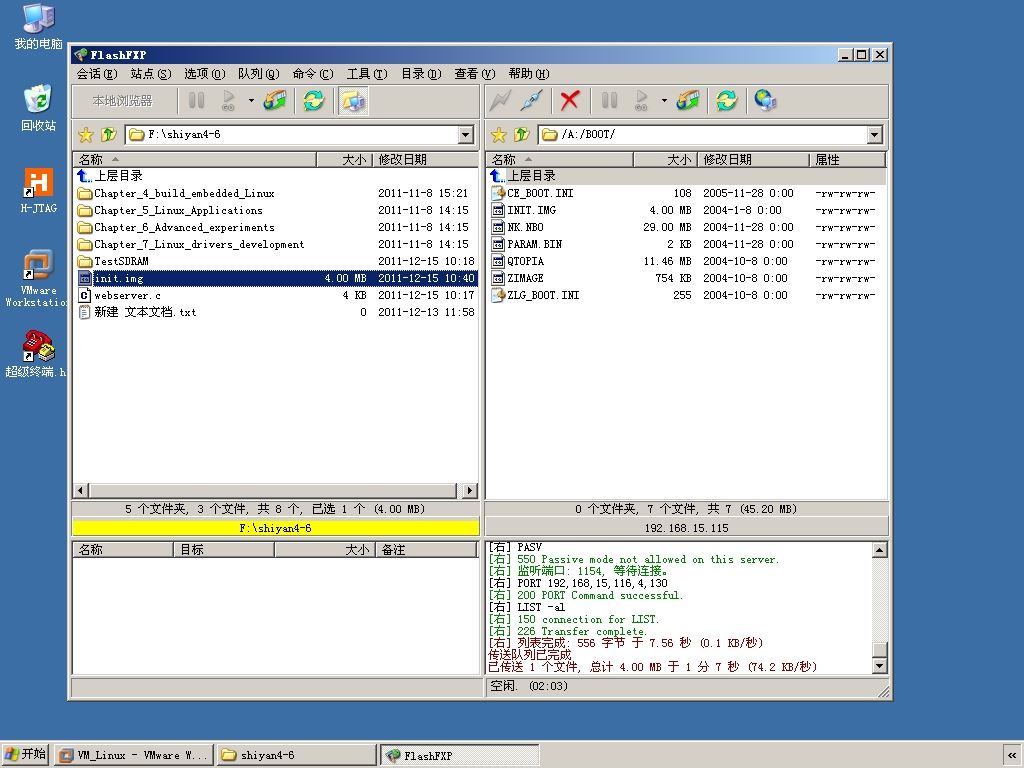Click the log pane scroll-down arrow
1024x768 pixels.
[x=880, y=666]
